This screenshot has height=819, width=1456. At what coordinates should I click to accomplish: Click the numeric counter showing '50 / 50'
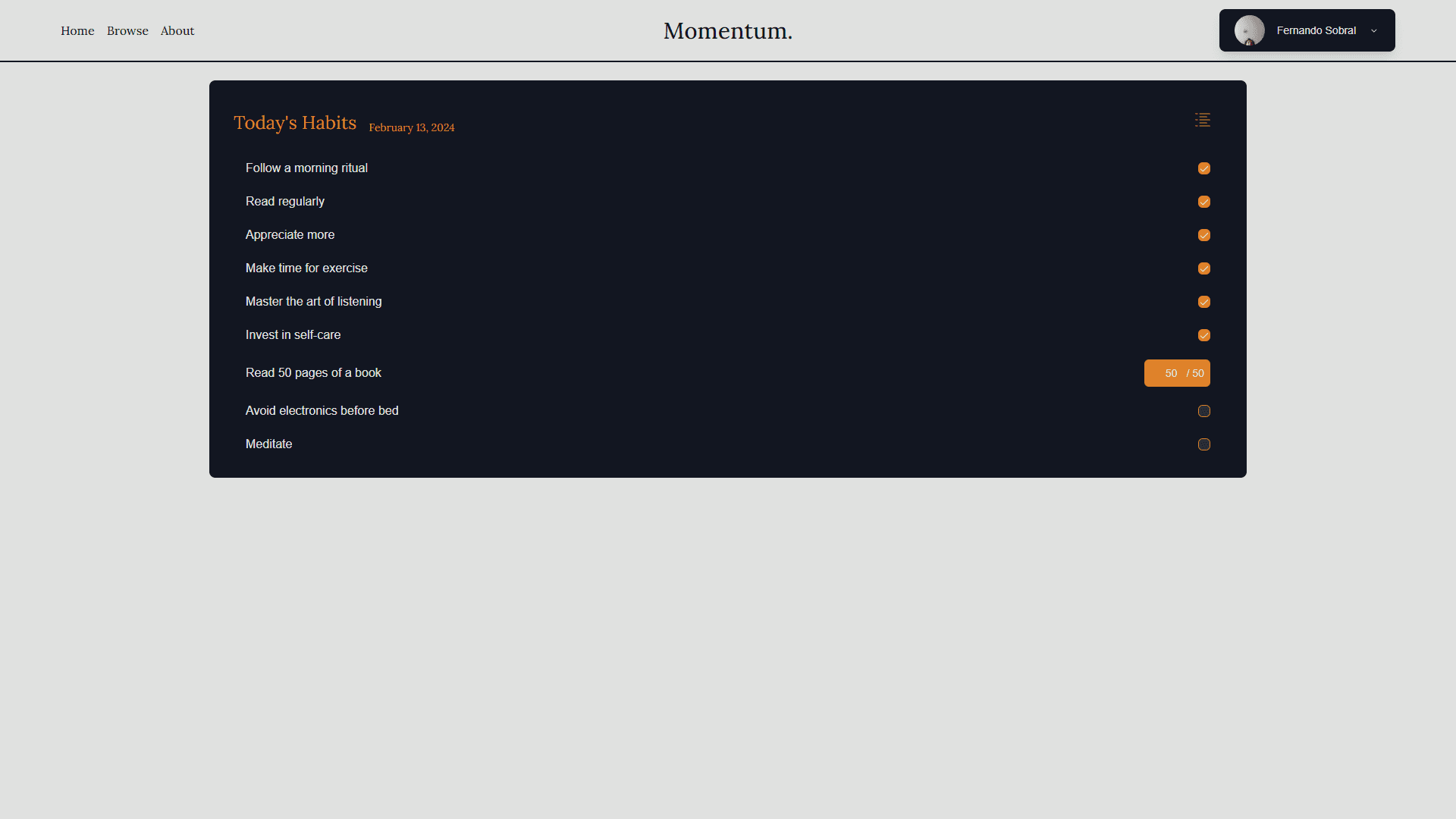[1177, 373]
